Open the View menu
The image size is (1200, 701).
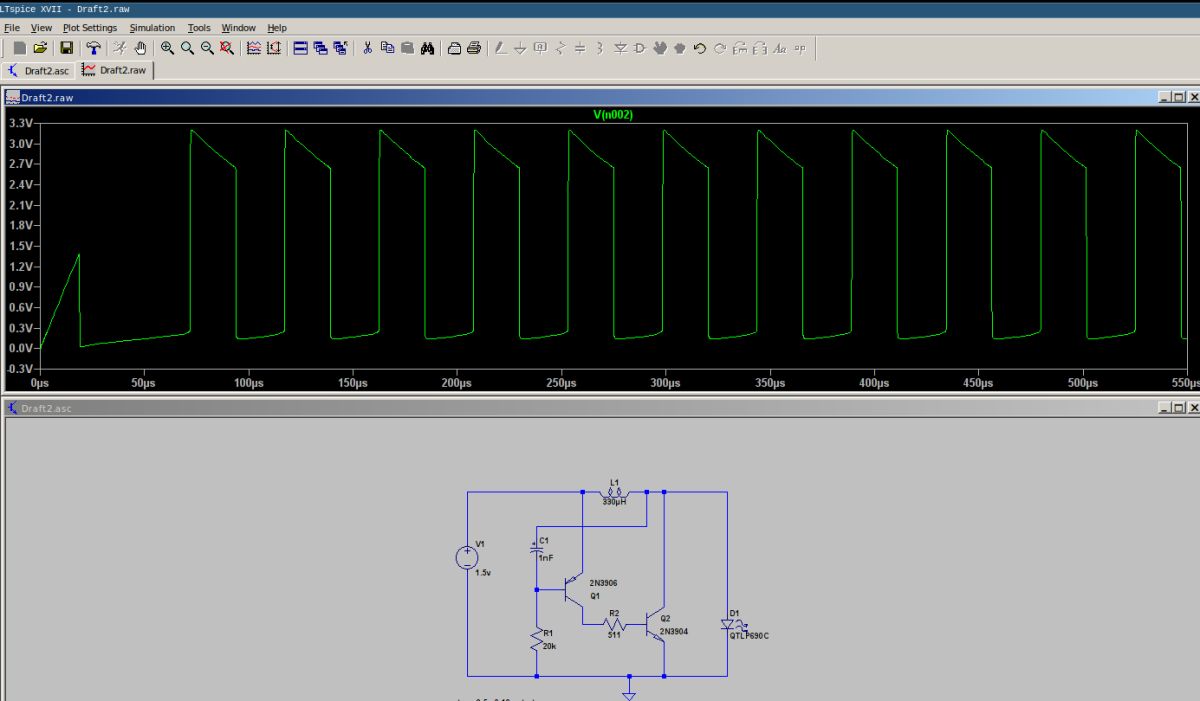(x=41, y=28)
